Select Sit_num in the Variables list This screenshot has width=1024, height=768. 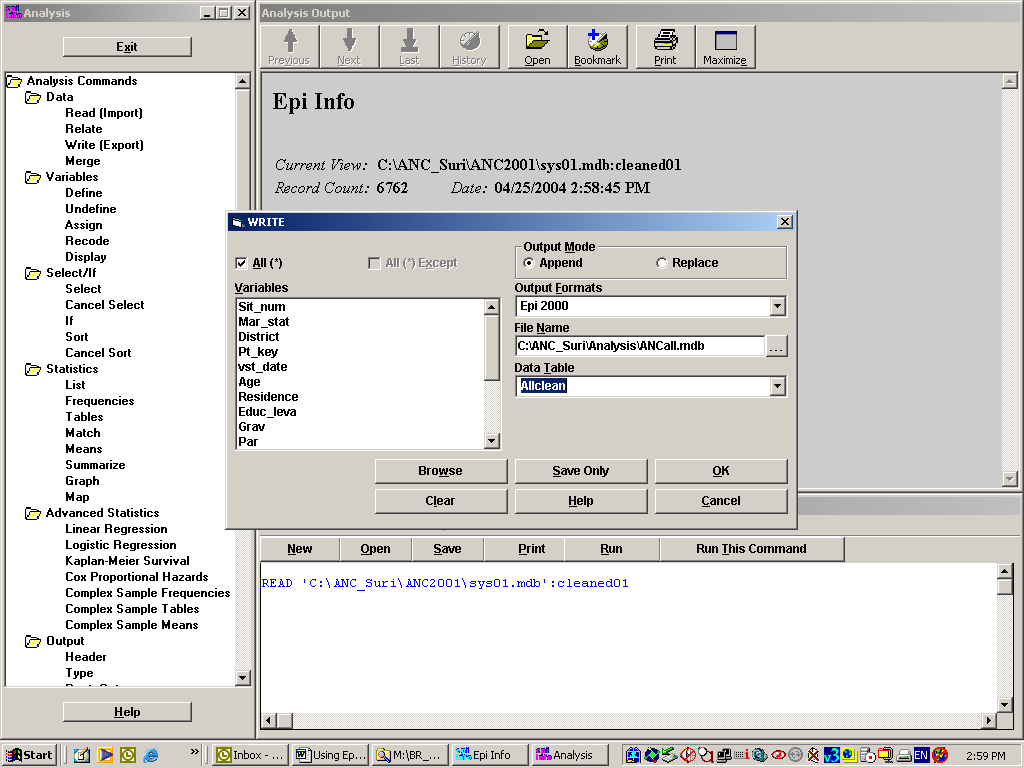click(x=262, y=307)
